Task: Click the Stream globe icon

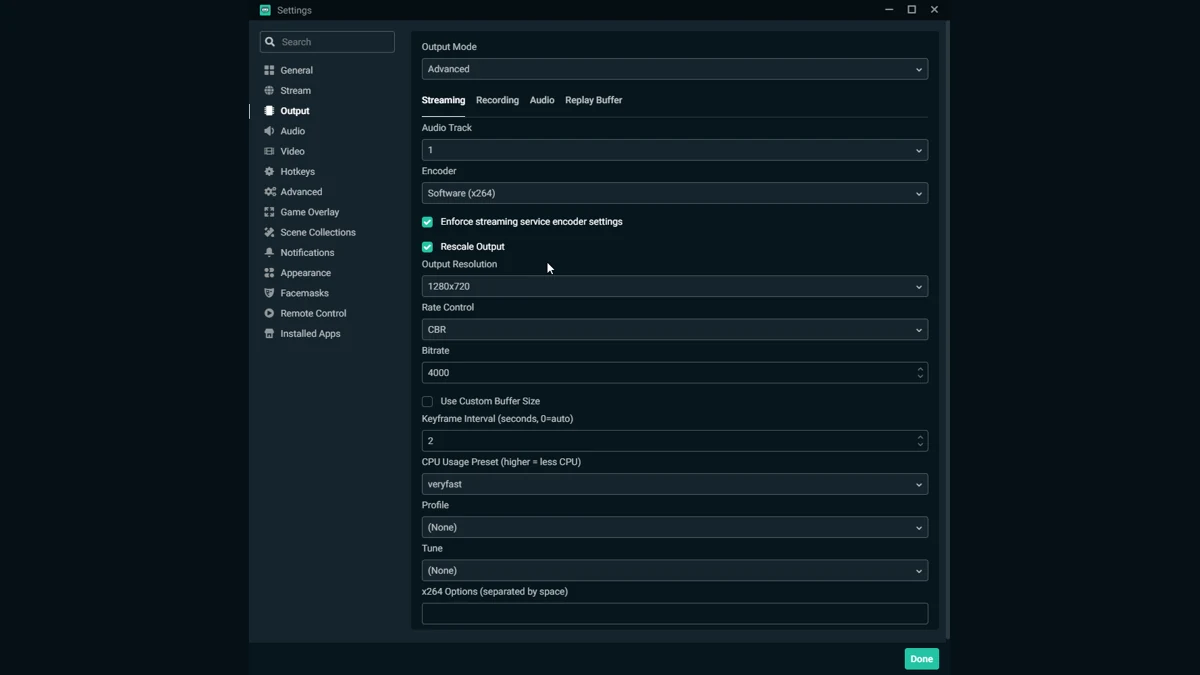Action: (x=269, y=90)
